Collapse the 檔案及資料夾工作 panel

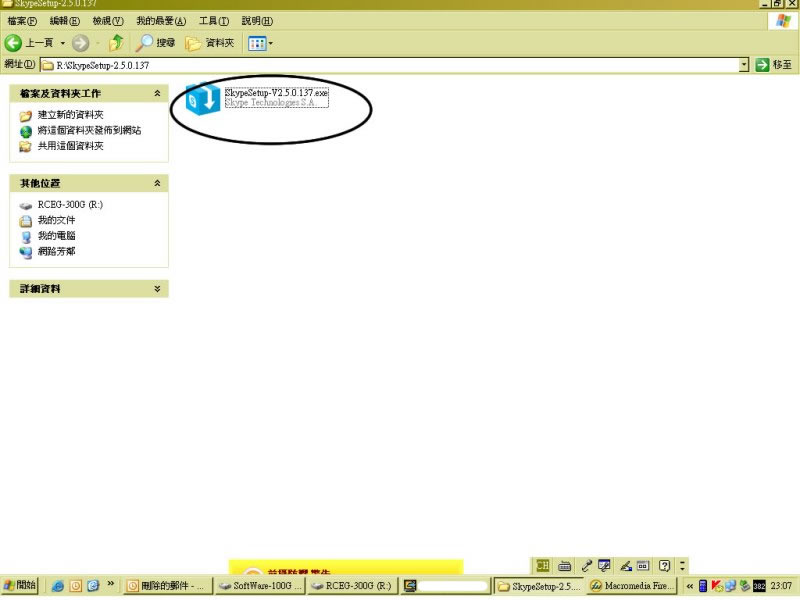[157, 93]
